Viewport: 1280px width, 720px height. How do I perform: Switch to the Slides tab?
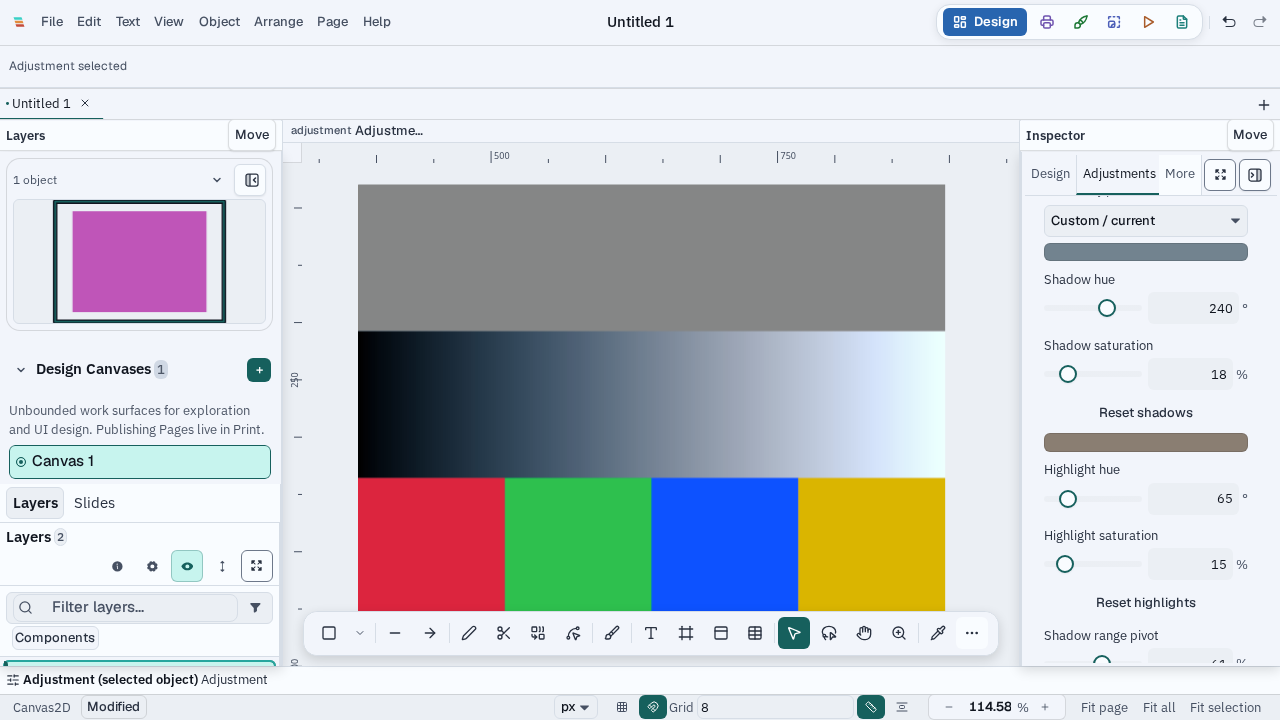tap(94, 503)
